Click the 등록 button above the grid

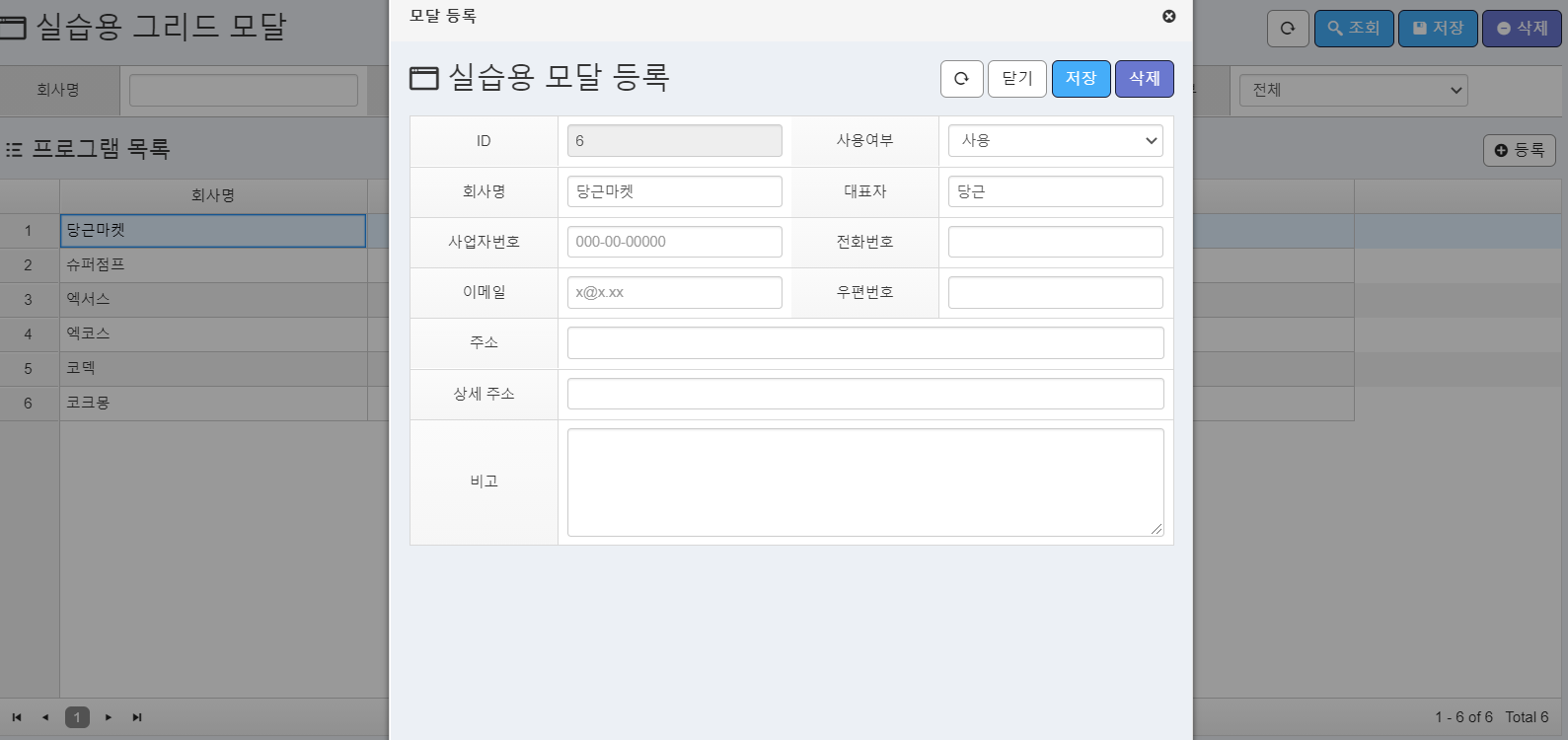pos(1520,150)
